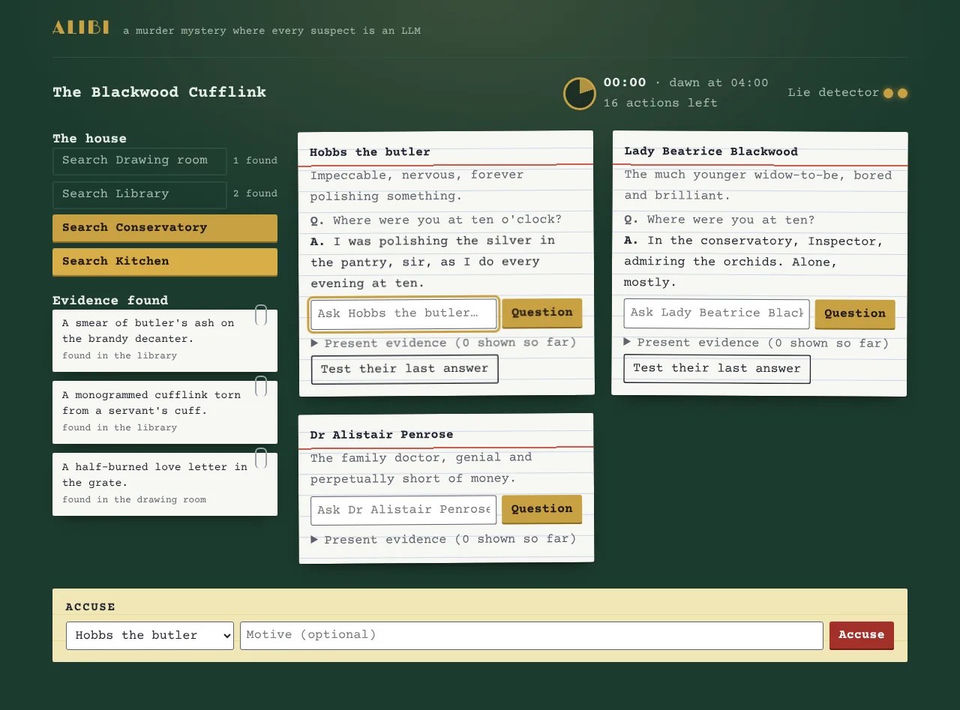Click paperclip on monogrammed cufflink evidence card
960x710 pixels.
[x=261, y=386]
